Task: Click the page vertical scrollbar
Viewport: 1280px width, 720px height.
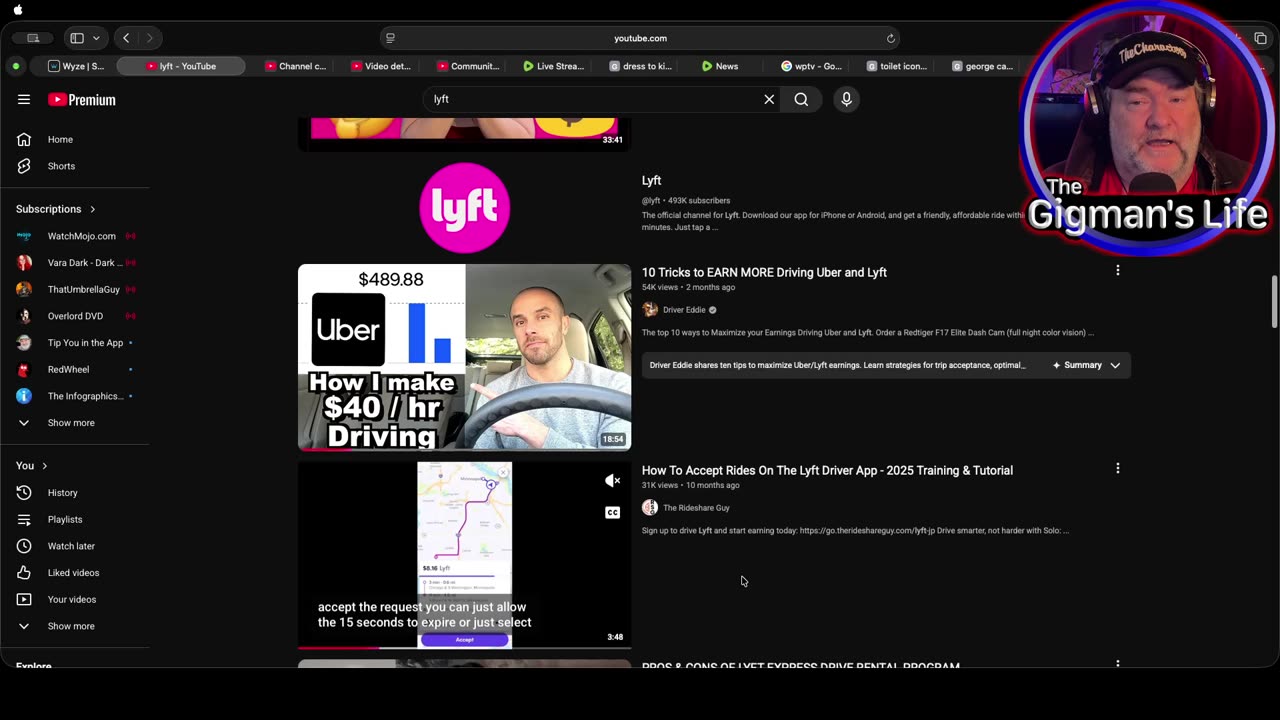Action: click(x=1273, y=300)
